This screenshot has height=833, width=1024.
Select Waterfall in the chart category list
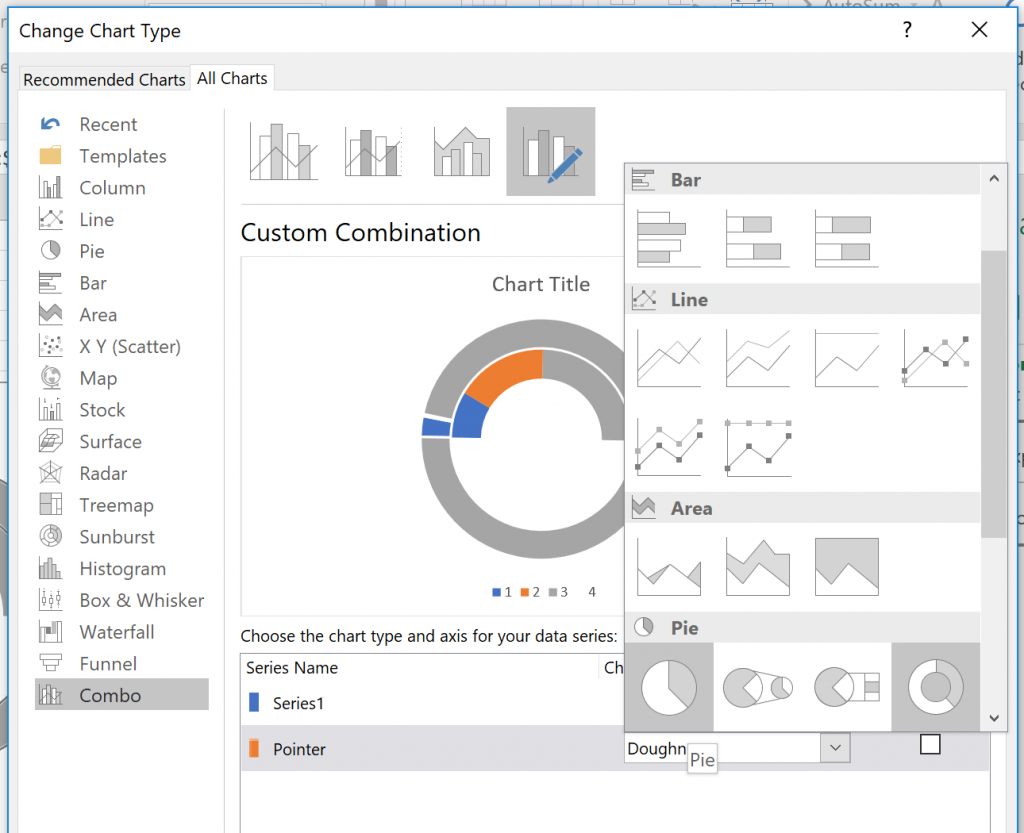click(116, 632)
